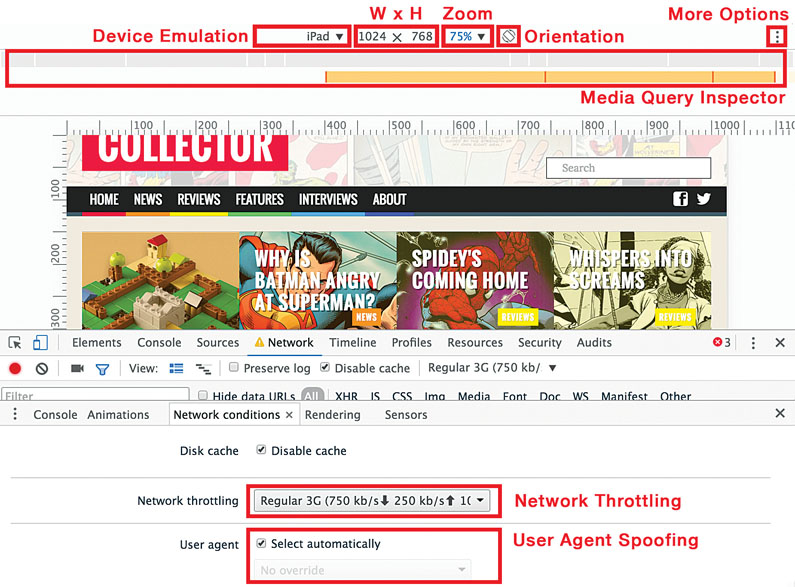Switch to the Security tab

pyautogui.click(x=540, y=343)
